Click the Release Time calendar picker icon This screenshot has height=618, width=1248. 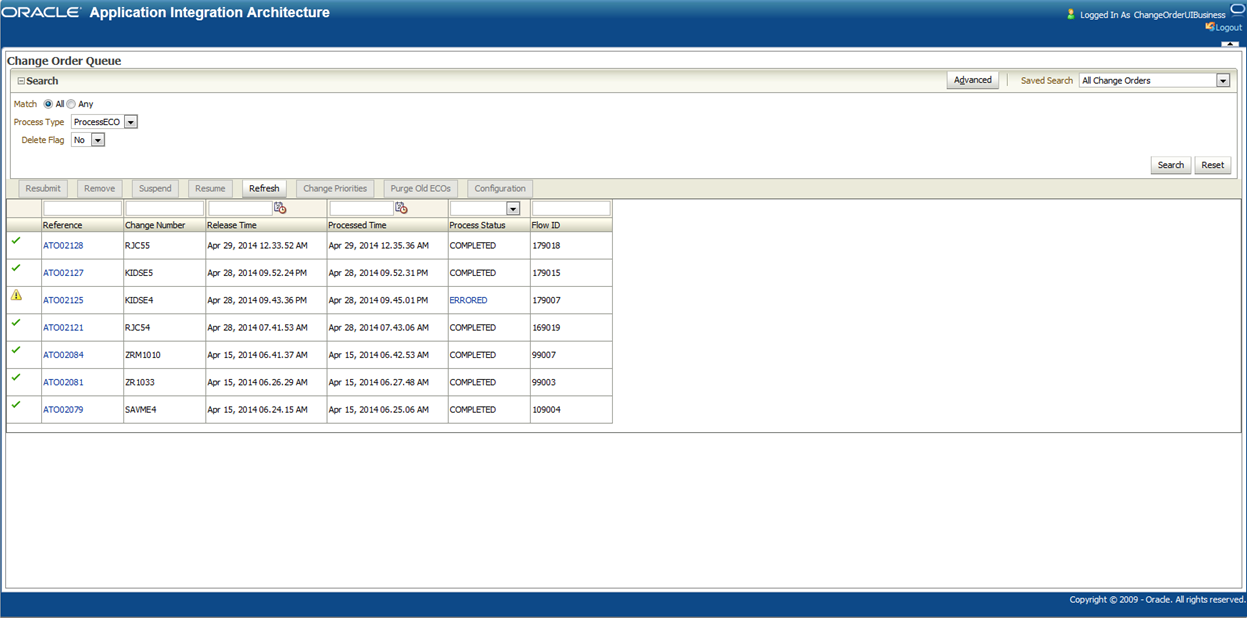point(280,208)
